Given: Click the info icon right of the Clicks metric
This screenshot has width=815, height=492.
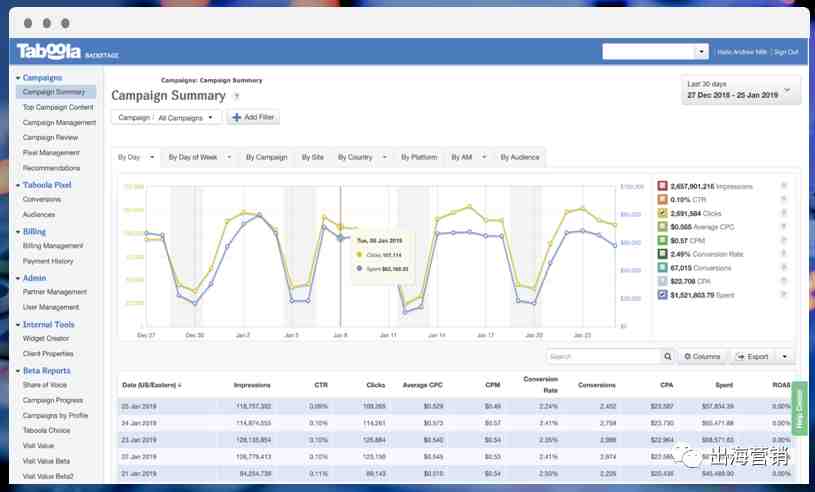Looking at the screenshot, I should tap(784, 212).
